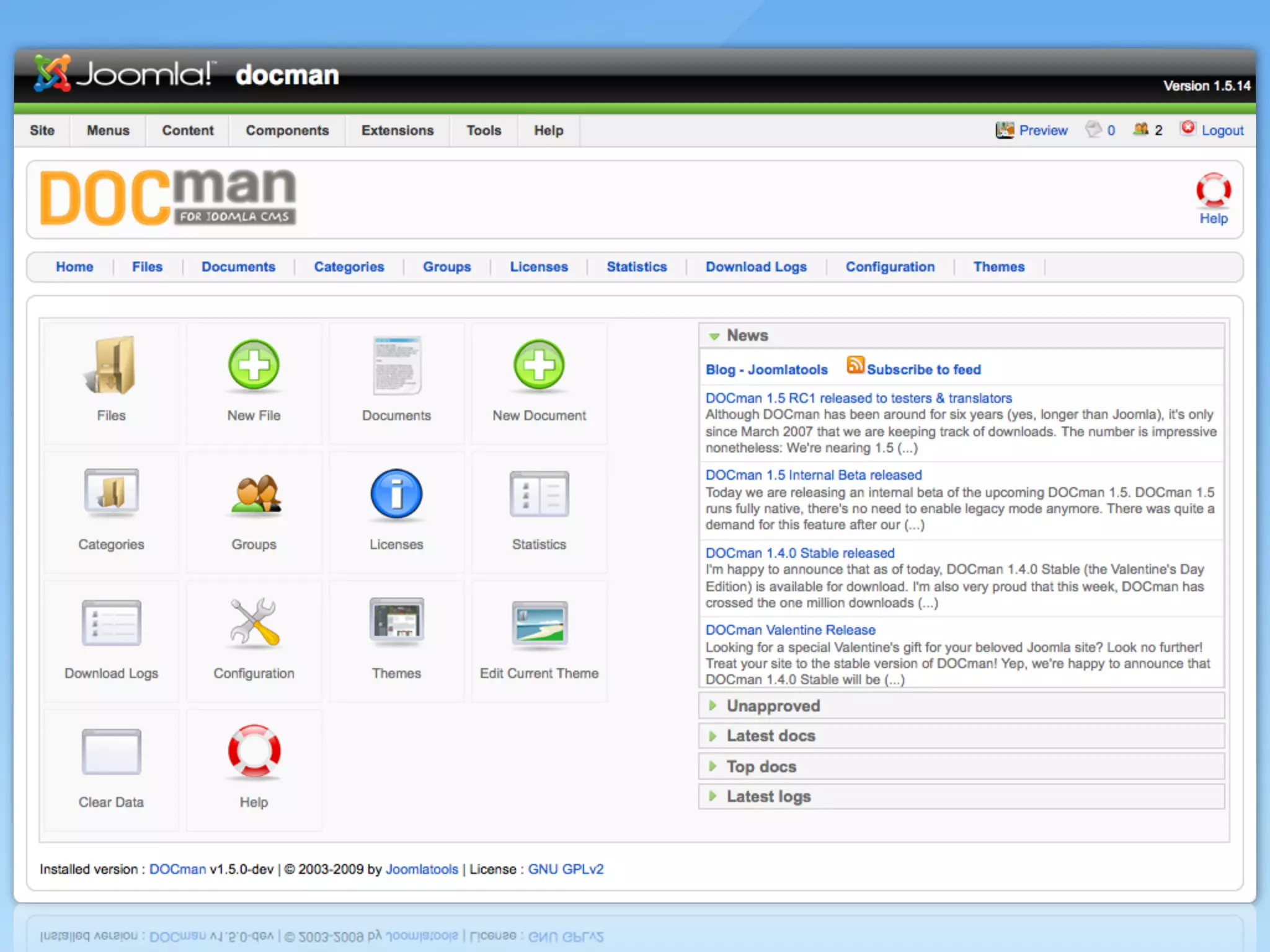The image size is (1270, 952).
Task: Open Configuration tools icon
Action: [x=254, y=623]
